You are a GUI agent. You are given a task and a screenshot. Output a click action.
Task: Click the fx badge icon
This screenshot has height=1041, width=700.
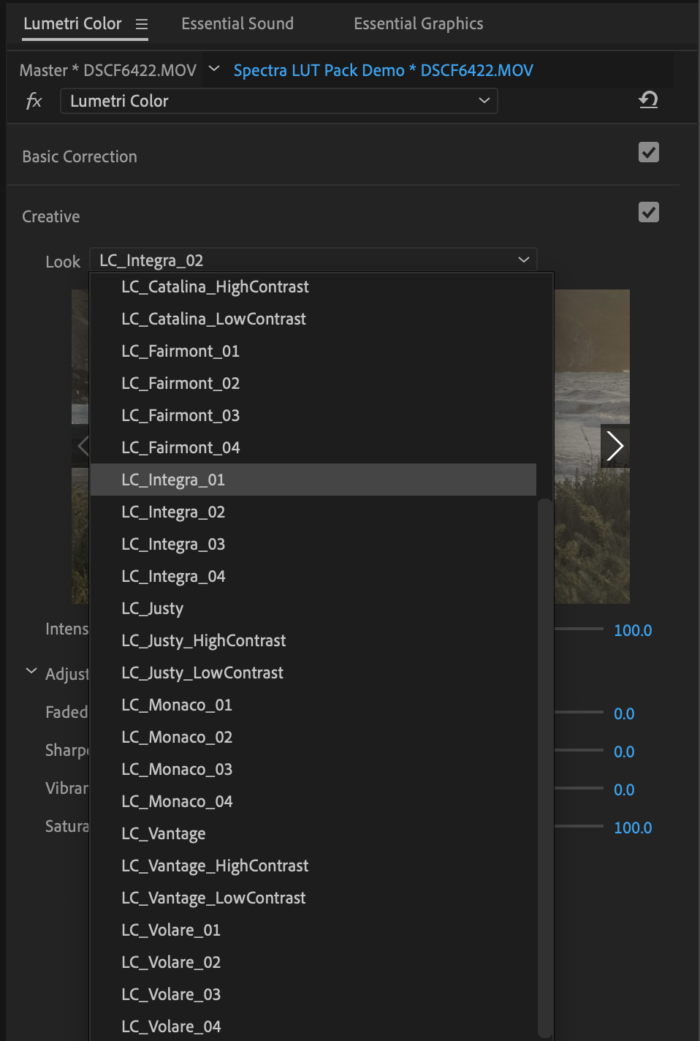pyautogui.click(x=34, y=101)
